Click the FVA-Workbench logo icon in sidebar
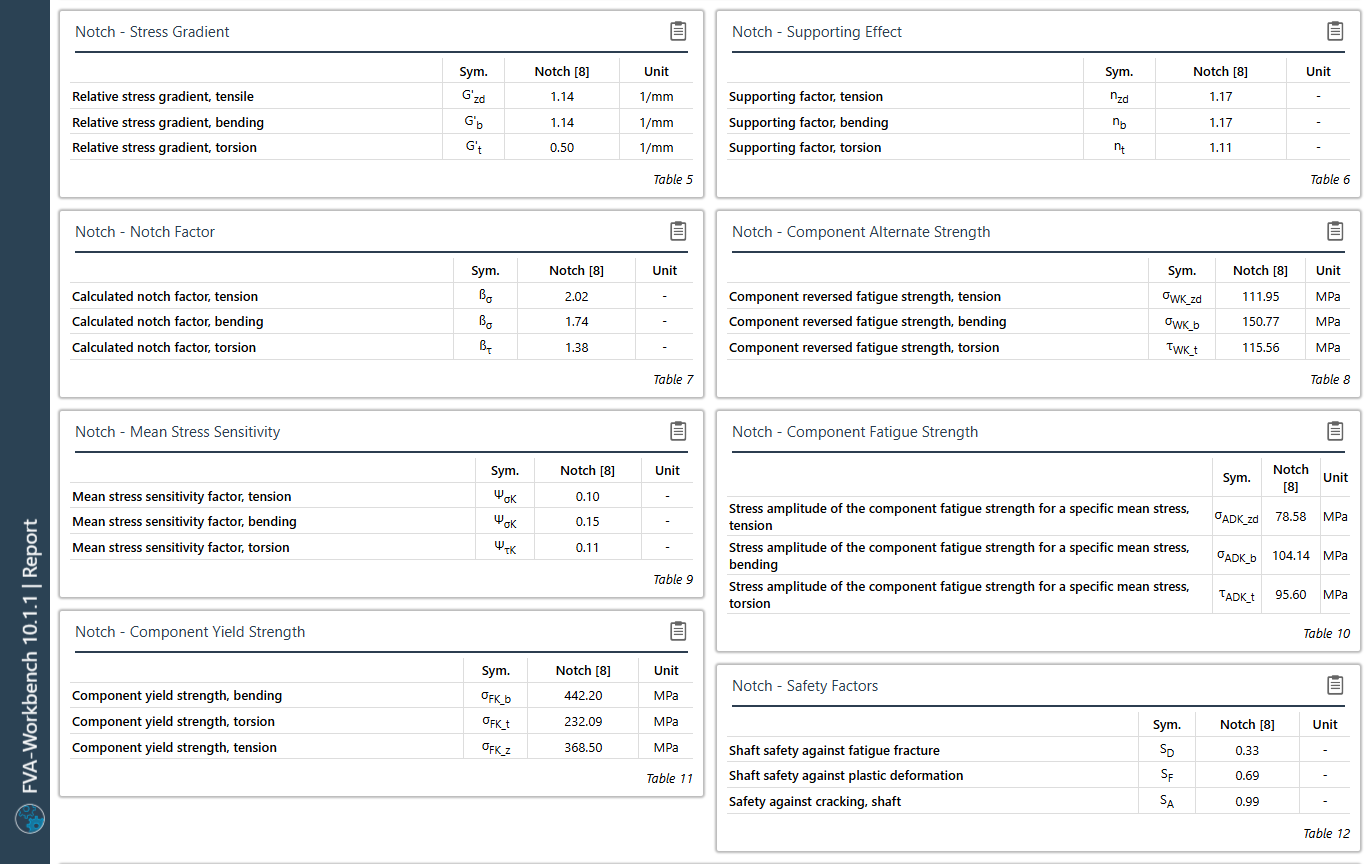1365x864 pixels. pyautogui.click(x=30, y=819)
